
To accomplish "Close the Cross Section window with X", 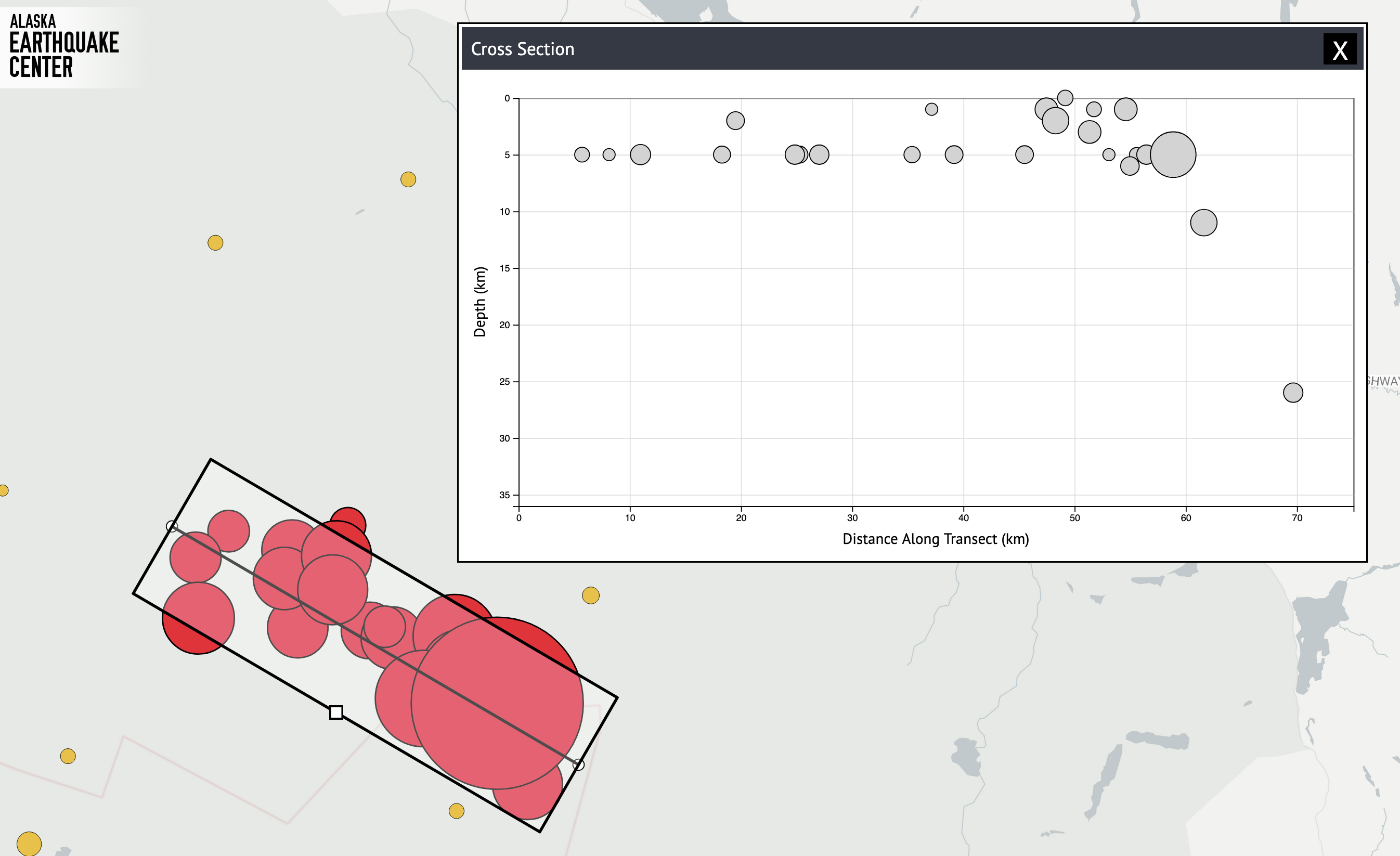I will pyautogui.click(x=1340, y=51).
